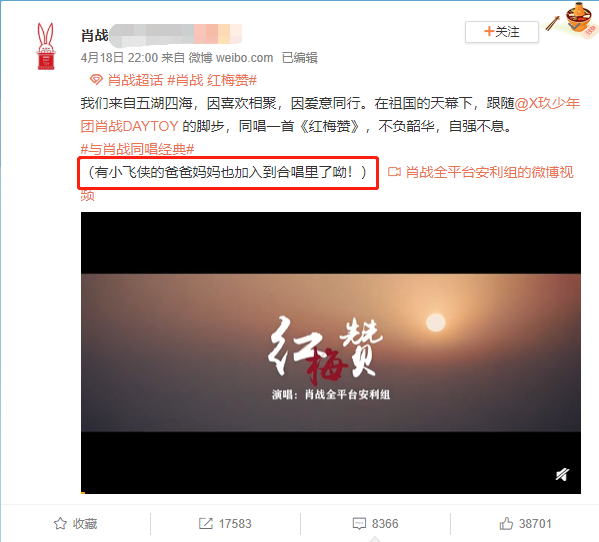Click the repost share icon beside 17583
The image size is (599, 542).
coord(206,523)
